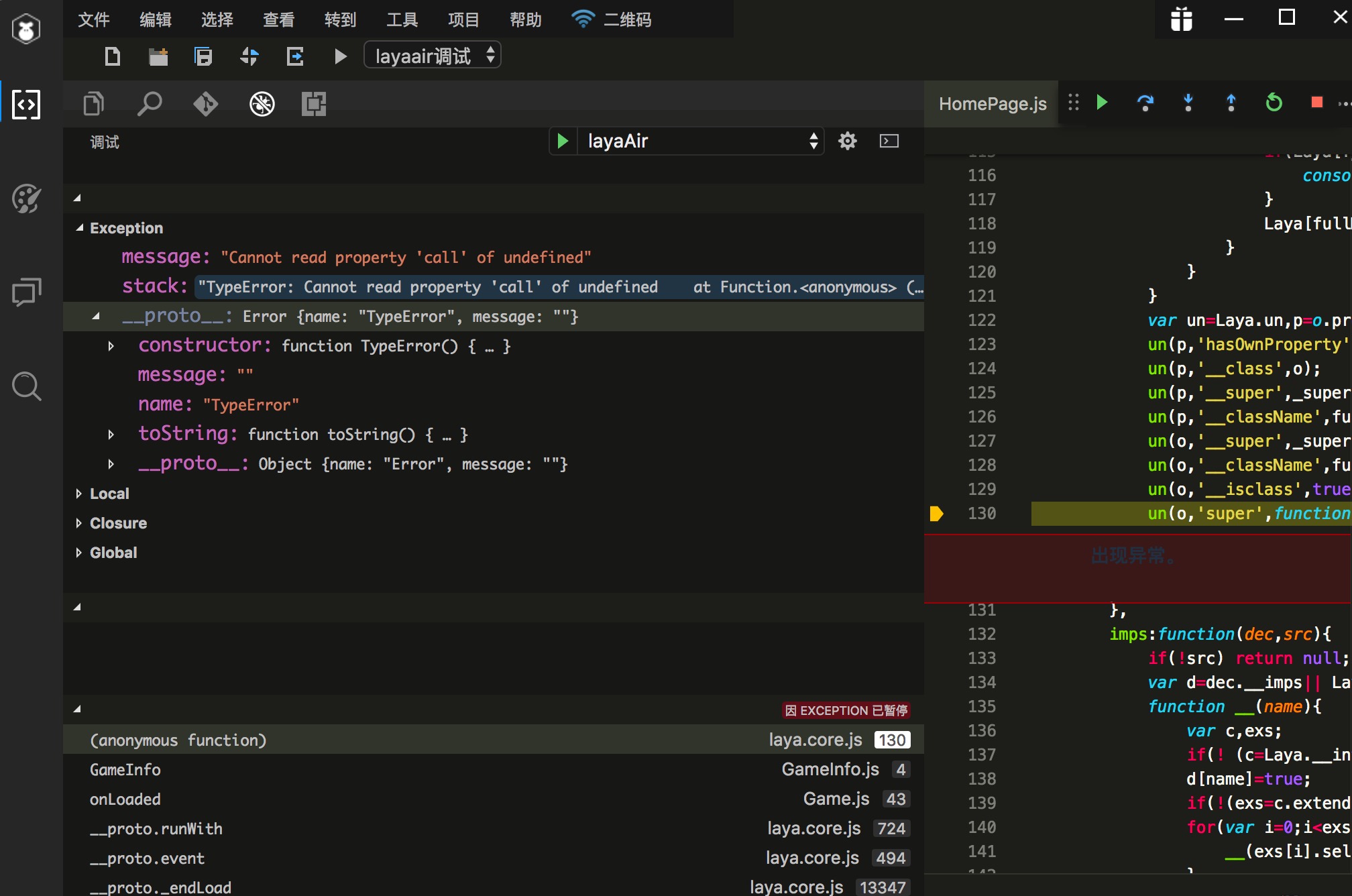This screenshot has width=1352, height=896.
Task: Open the debug console icon
Action: pos(889,141)
